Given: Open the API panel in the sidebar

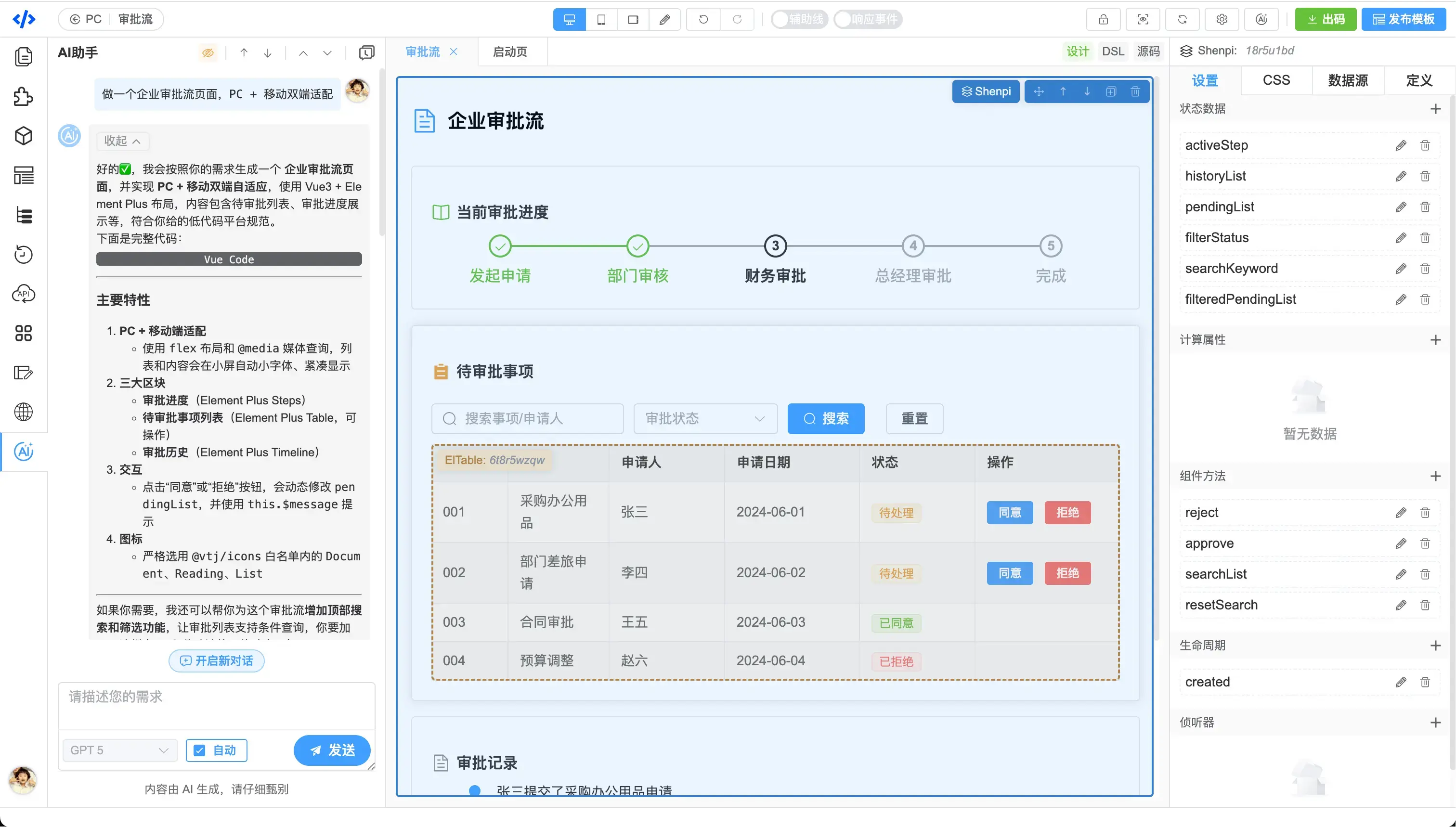Looking at the screenshot, I should pos(24,294).
